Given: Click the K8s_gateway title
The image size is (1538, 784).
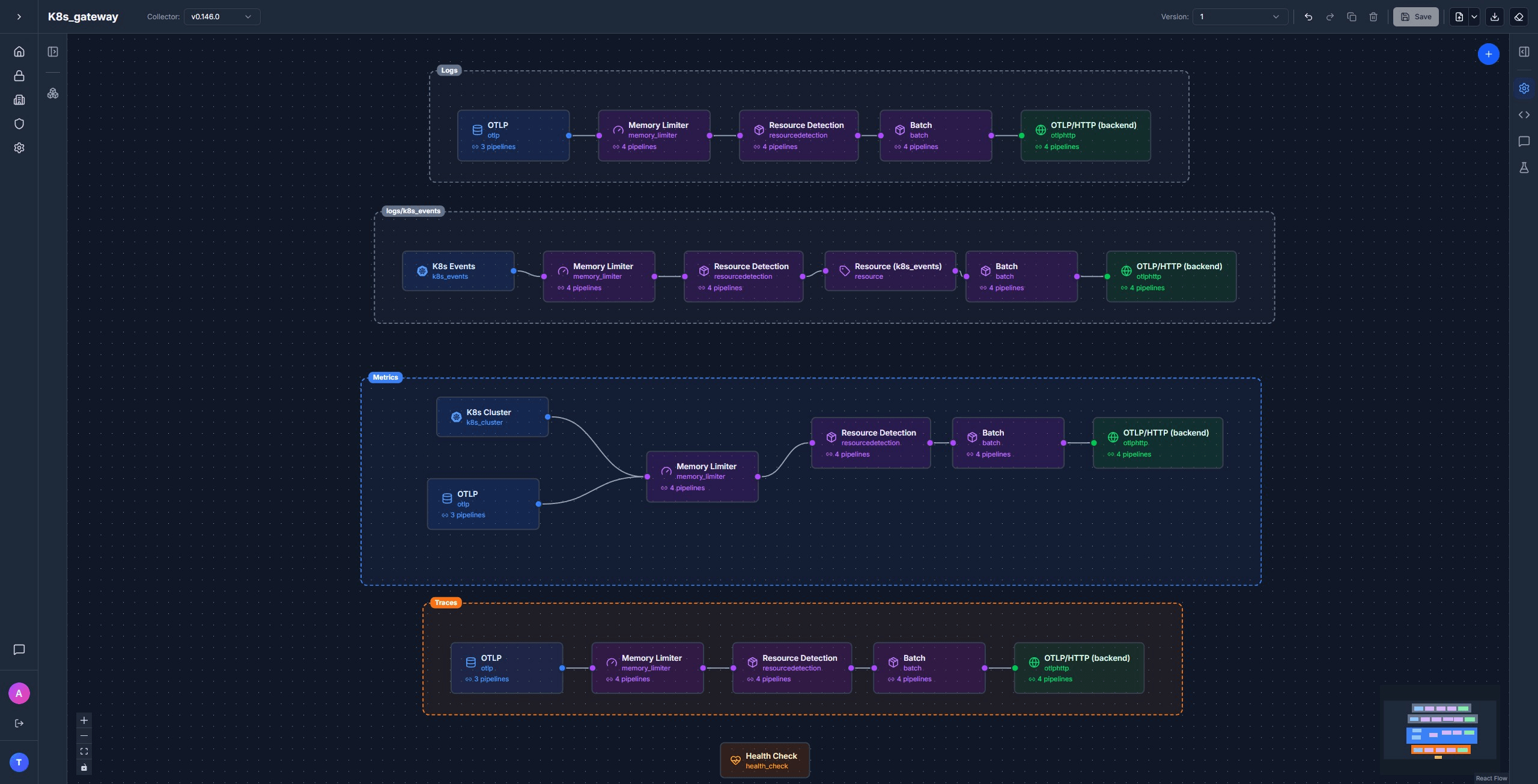Looking at the screenshot, I should click(83, 17).
